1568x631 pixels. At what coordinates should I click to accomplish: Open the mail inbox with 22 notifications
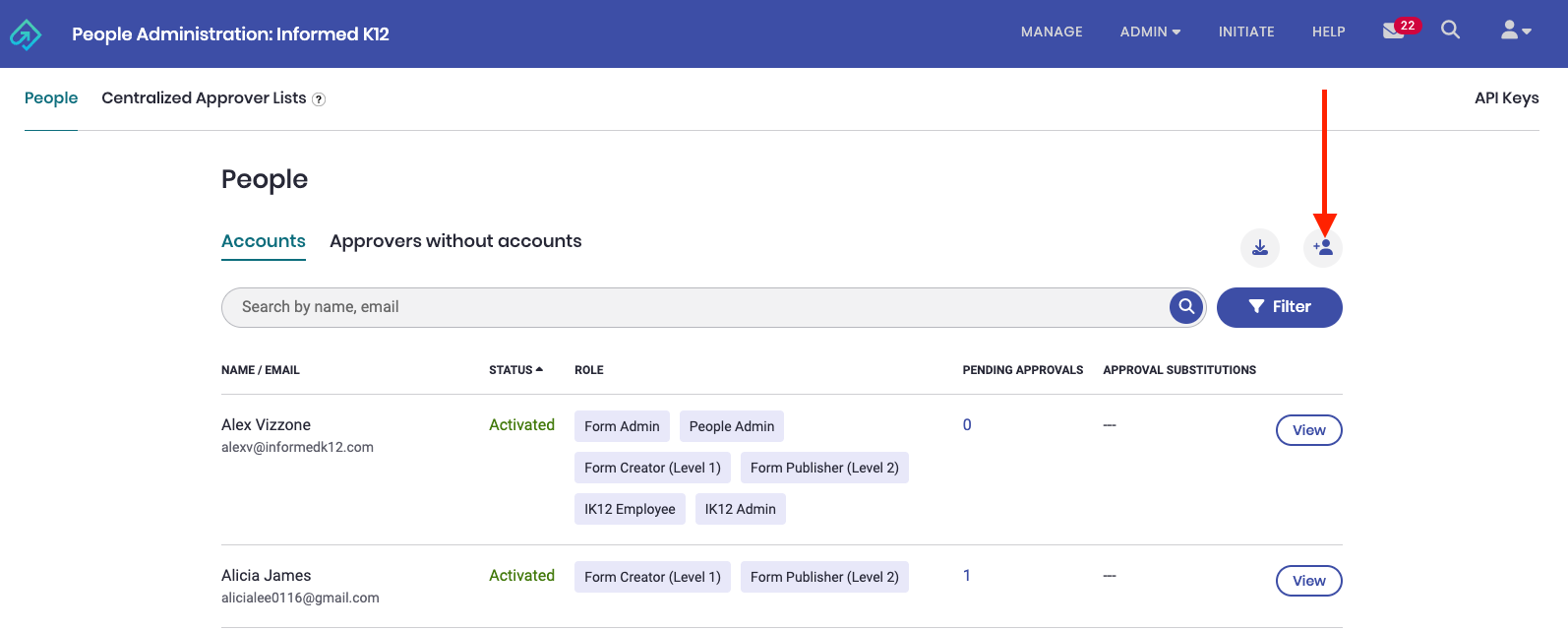tap(1395, 31)
